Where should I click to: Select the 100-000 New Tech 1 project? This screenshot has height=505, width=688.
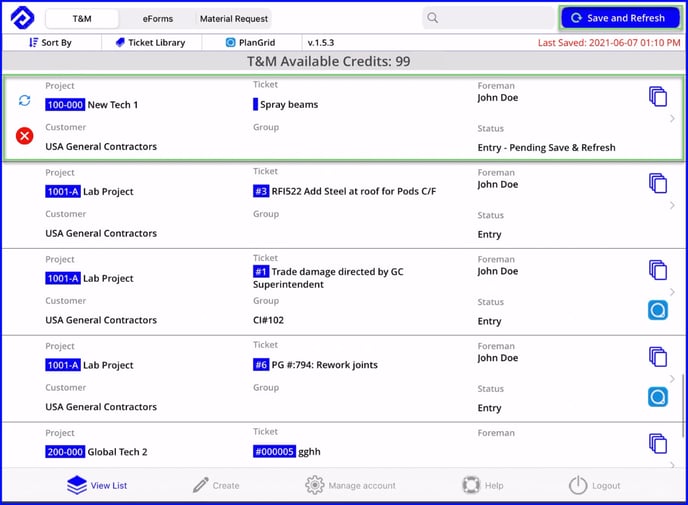coord(91,105)
